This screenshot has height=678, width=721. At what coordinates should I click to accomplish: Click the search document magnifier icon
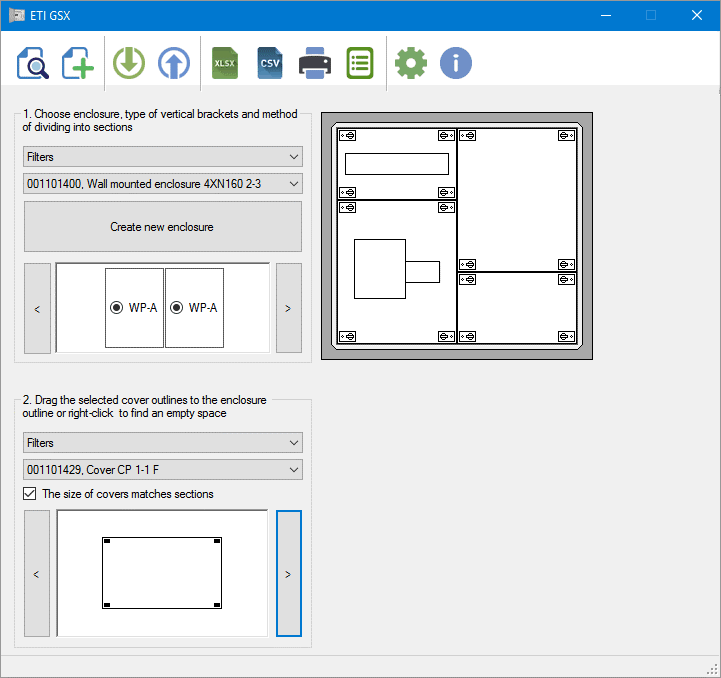click(x=33, y=63)
